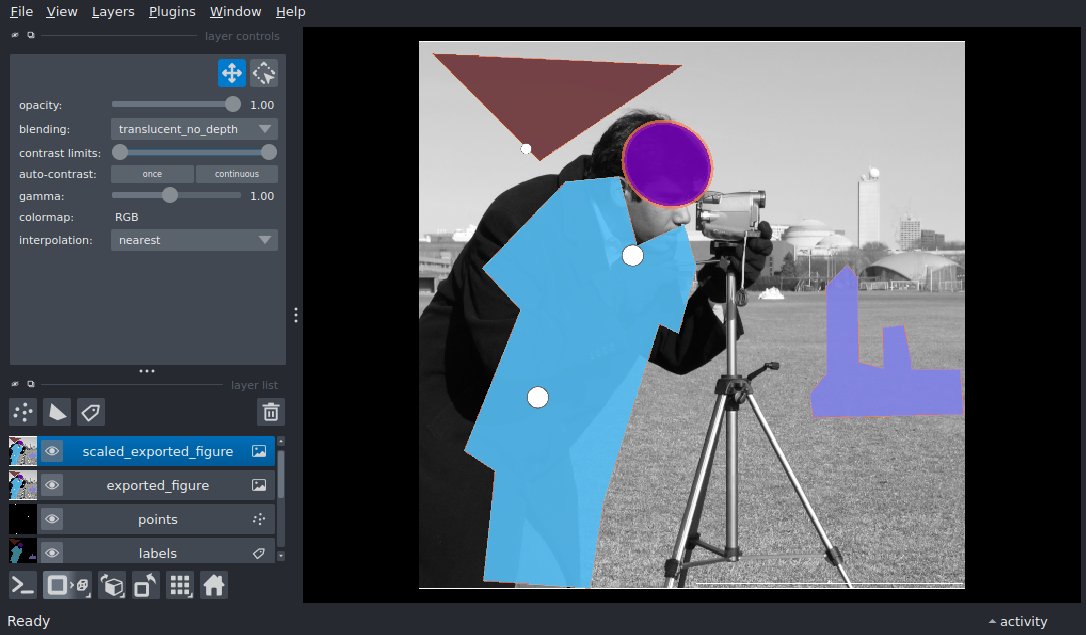This screenshot has height=635, width=1086.
Task: Click the contrast limits lower handle
Action: point(120,152)
